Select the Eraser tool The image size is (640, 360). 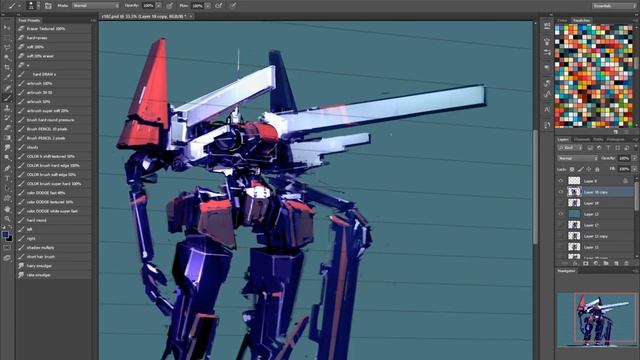[7, 128]
